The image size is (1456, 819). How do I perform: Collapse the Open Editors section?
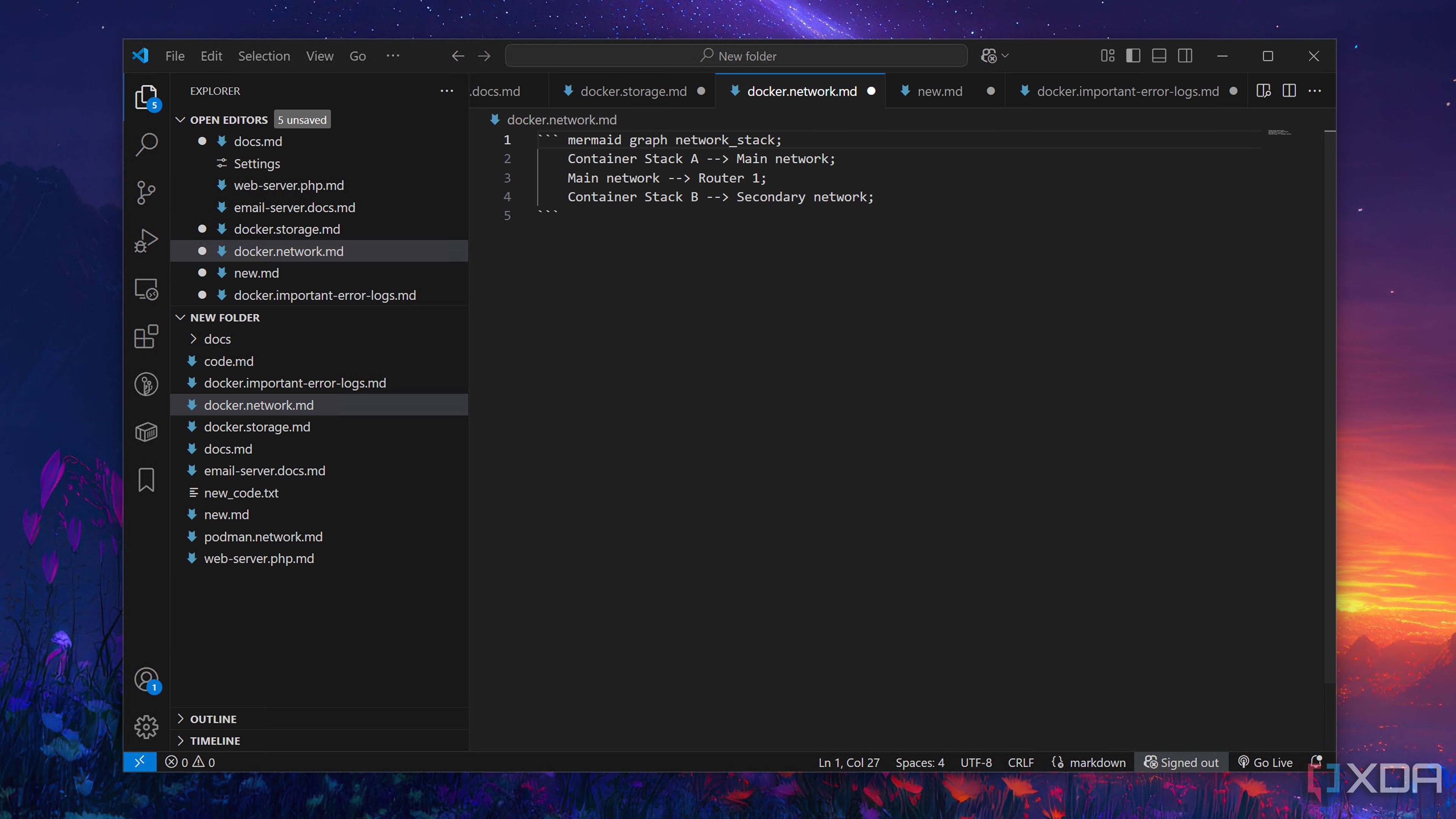tap(180, 120)
